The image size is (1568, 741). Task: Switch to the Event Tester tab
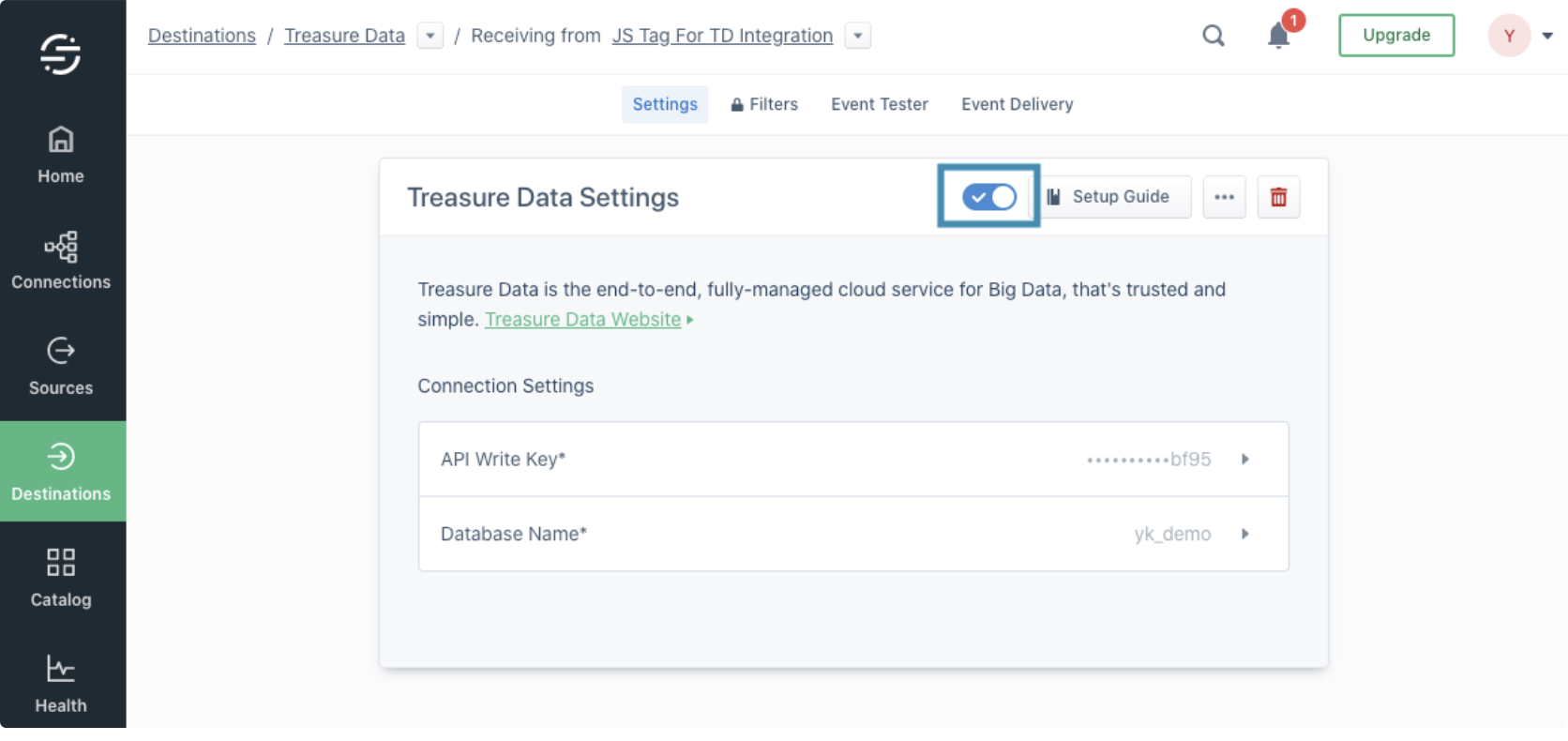click(x=879, y=104)
